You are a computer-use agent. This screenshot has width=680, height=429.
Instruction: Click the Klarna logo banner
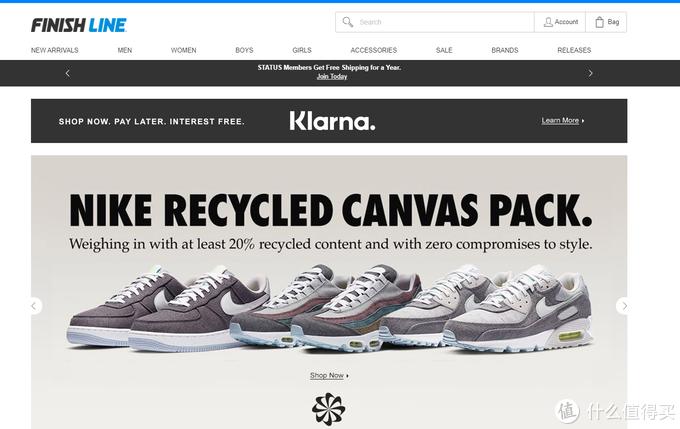tap(332, 121)
